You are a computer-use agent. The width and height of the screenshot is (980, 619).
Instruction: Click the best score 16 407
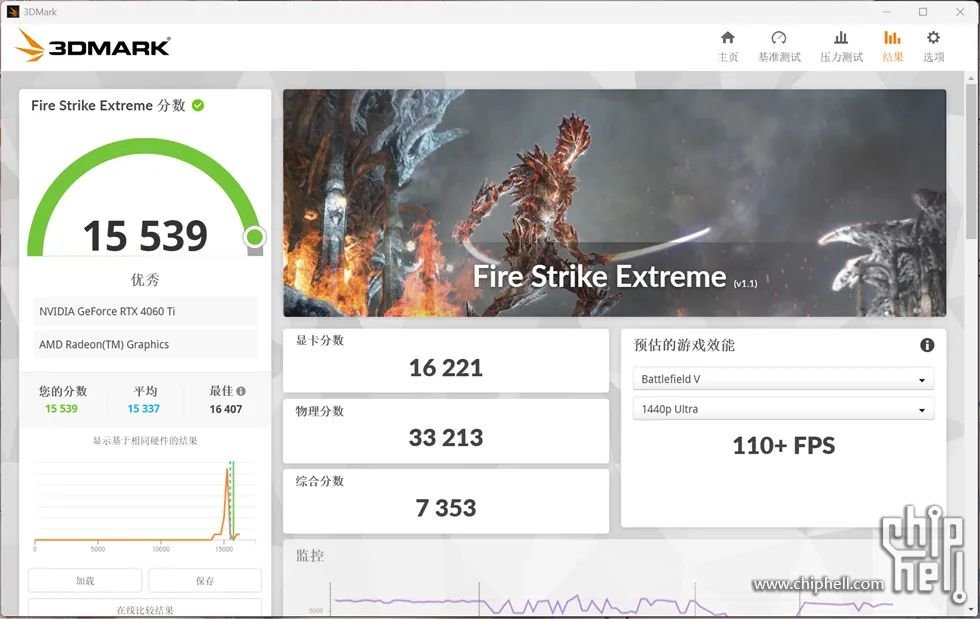[226, 409]
